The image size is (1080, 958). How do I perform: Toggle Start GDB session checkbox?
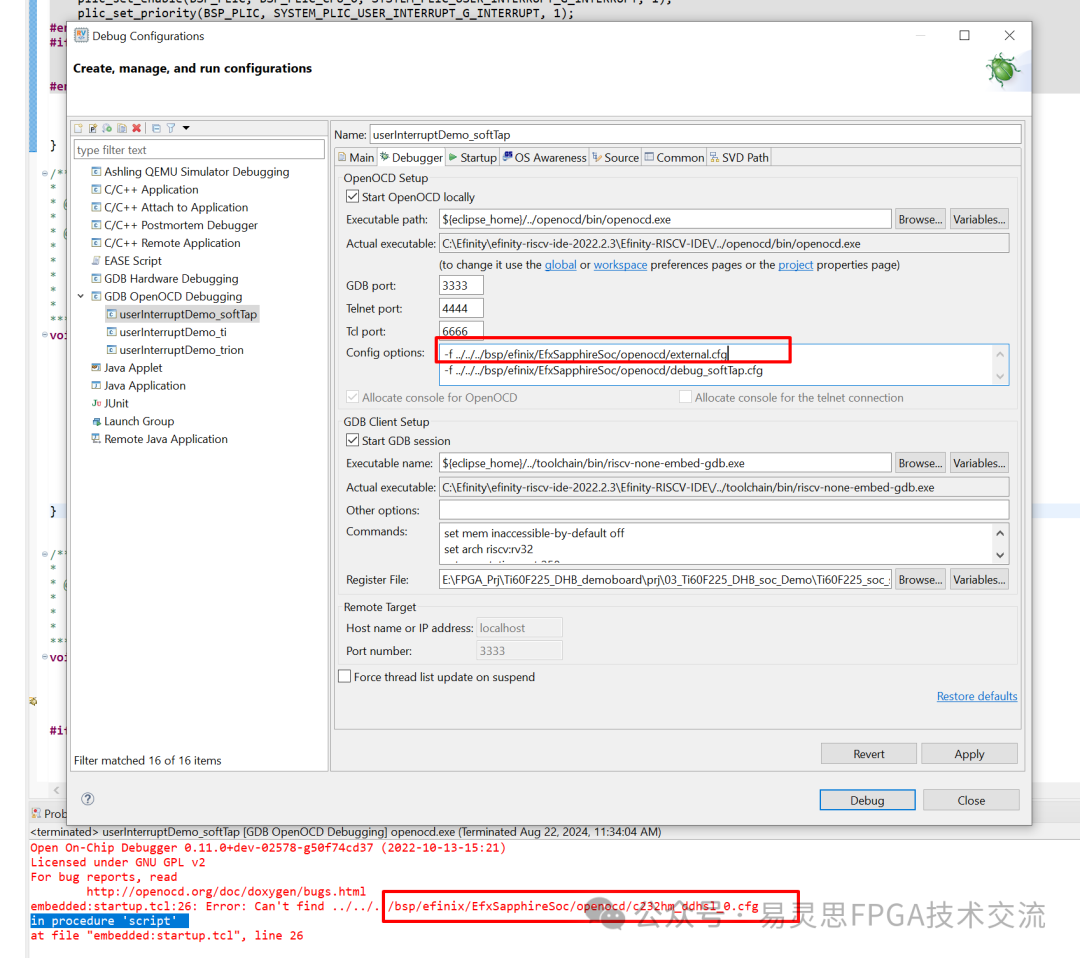click(x=353, y=441)
